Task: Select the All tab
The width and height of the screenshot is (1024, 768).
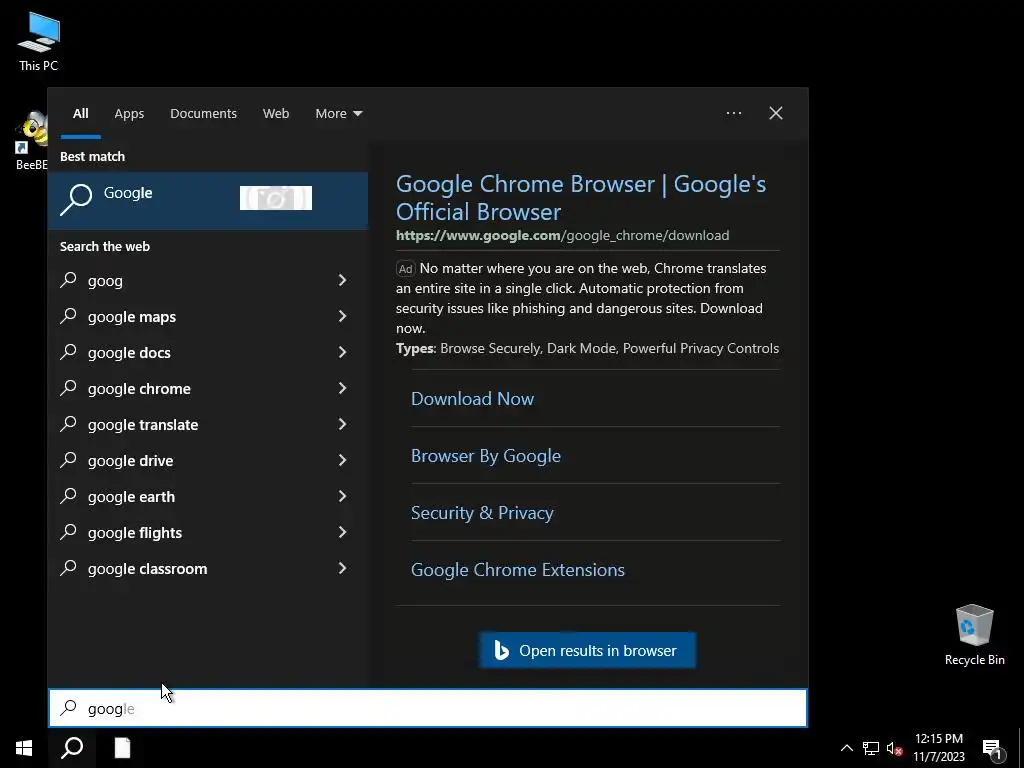Action: [x=80, y=114]
